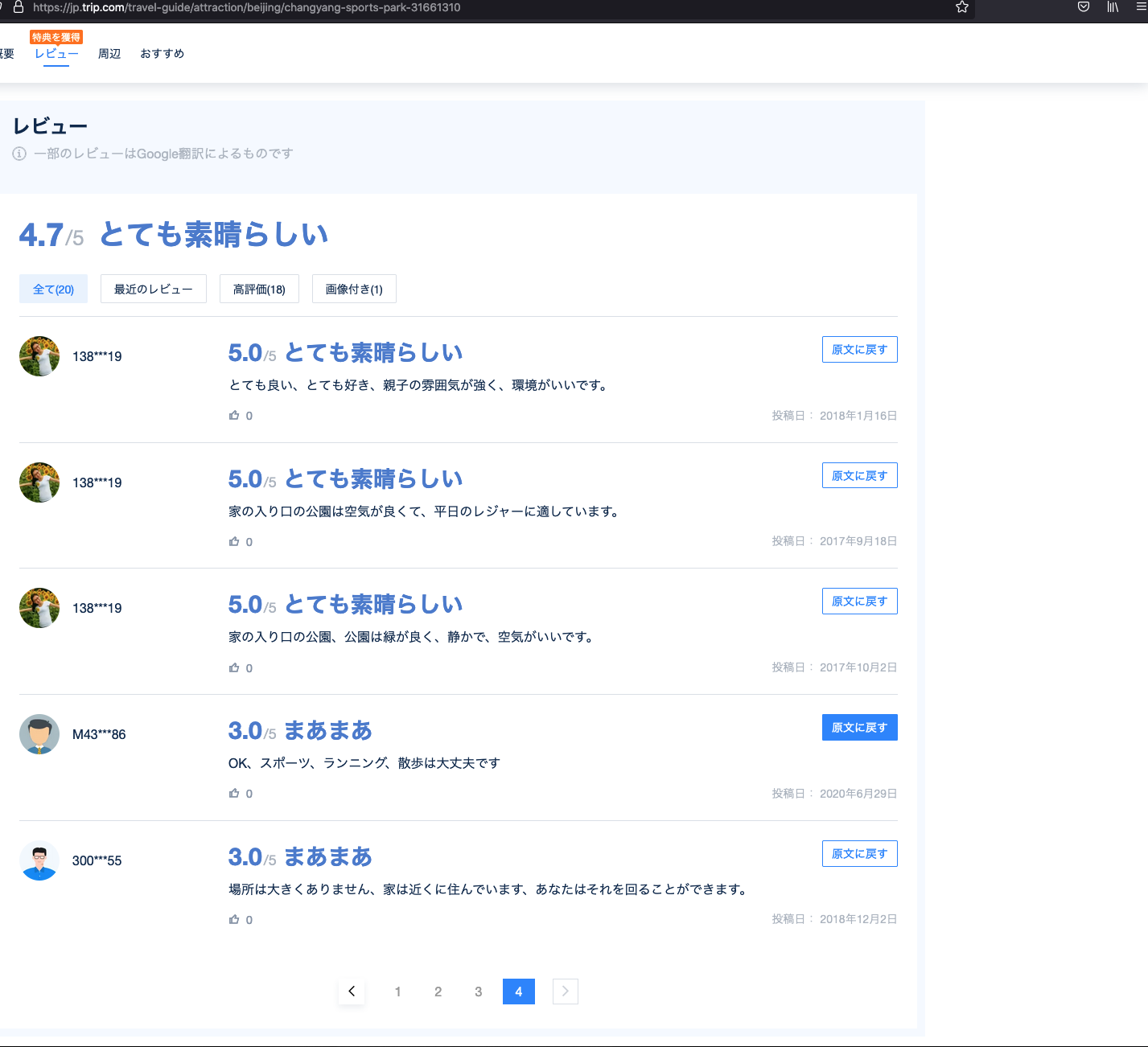
Task: Jump to review page 2
Action: point(438,992)
